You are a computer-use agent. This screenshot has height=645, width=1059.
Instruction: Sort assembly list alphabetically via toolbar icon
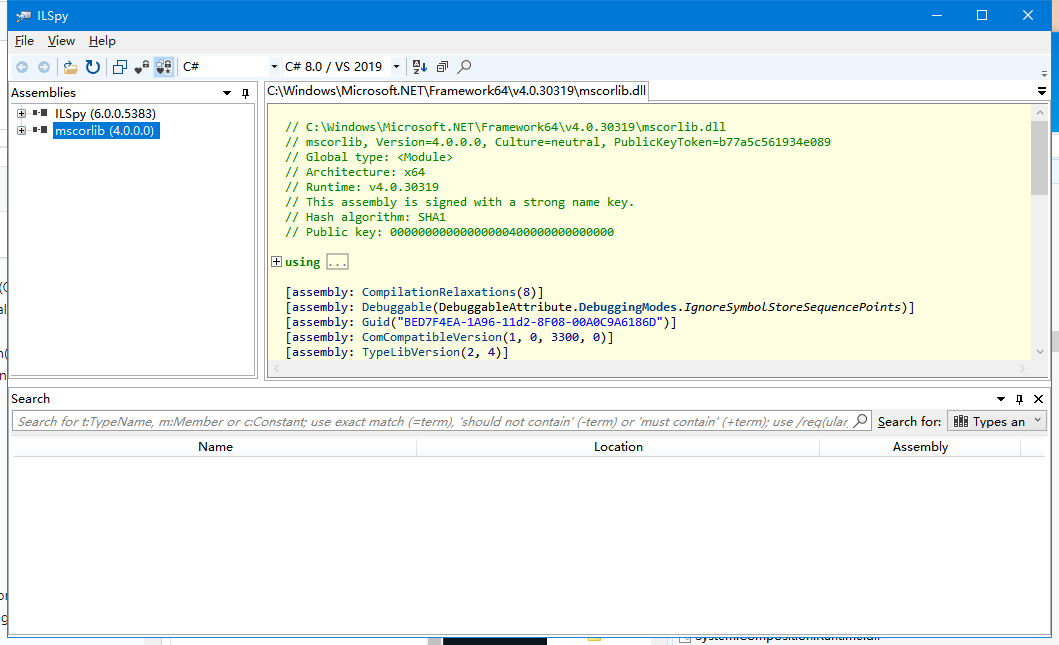pyautogui.click(x=419, y=67)
